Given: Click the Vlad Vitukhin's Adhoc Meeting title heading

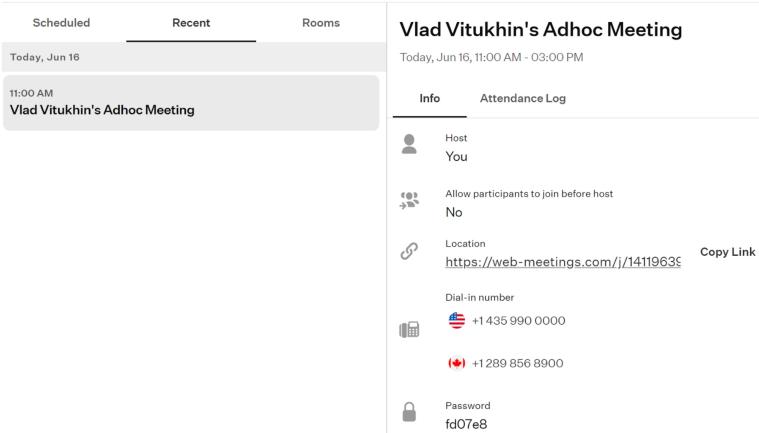Looking at the screenshot, I should pos(541,30).
